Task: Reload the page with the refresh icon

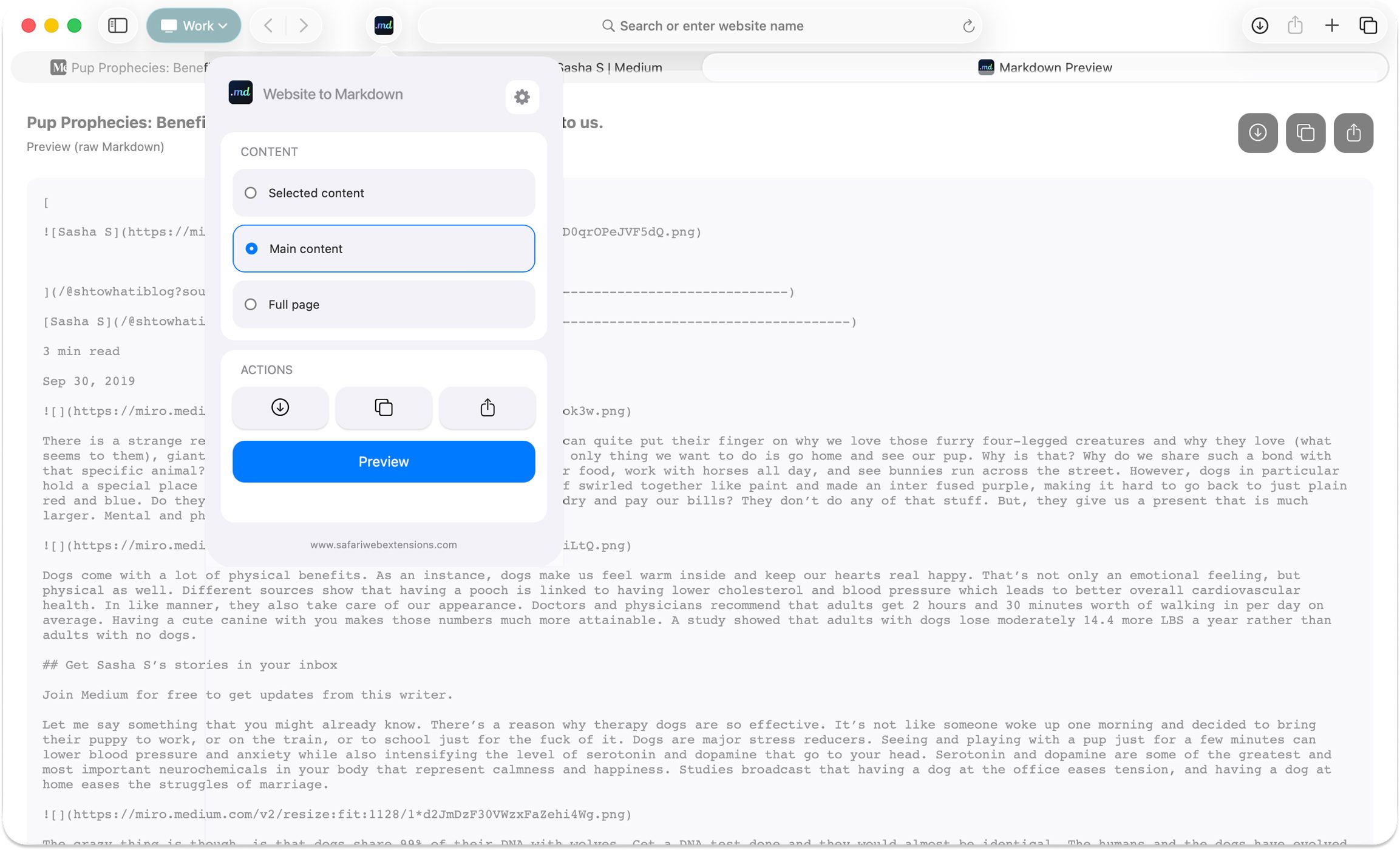Action: pyautogui.click(x=968, y=25)
